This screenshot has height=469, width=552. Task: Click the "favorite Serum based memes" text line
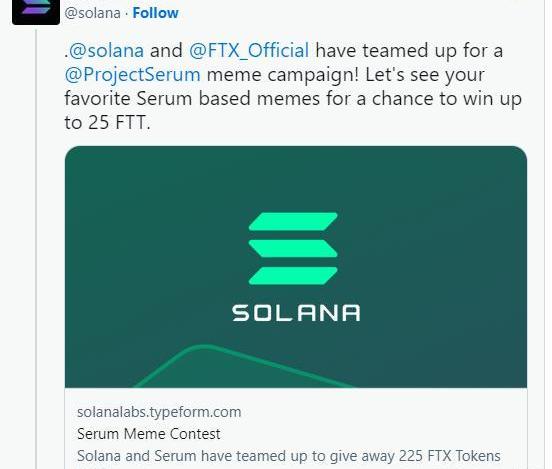[x=192, y=99]
